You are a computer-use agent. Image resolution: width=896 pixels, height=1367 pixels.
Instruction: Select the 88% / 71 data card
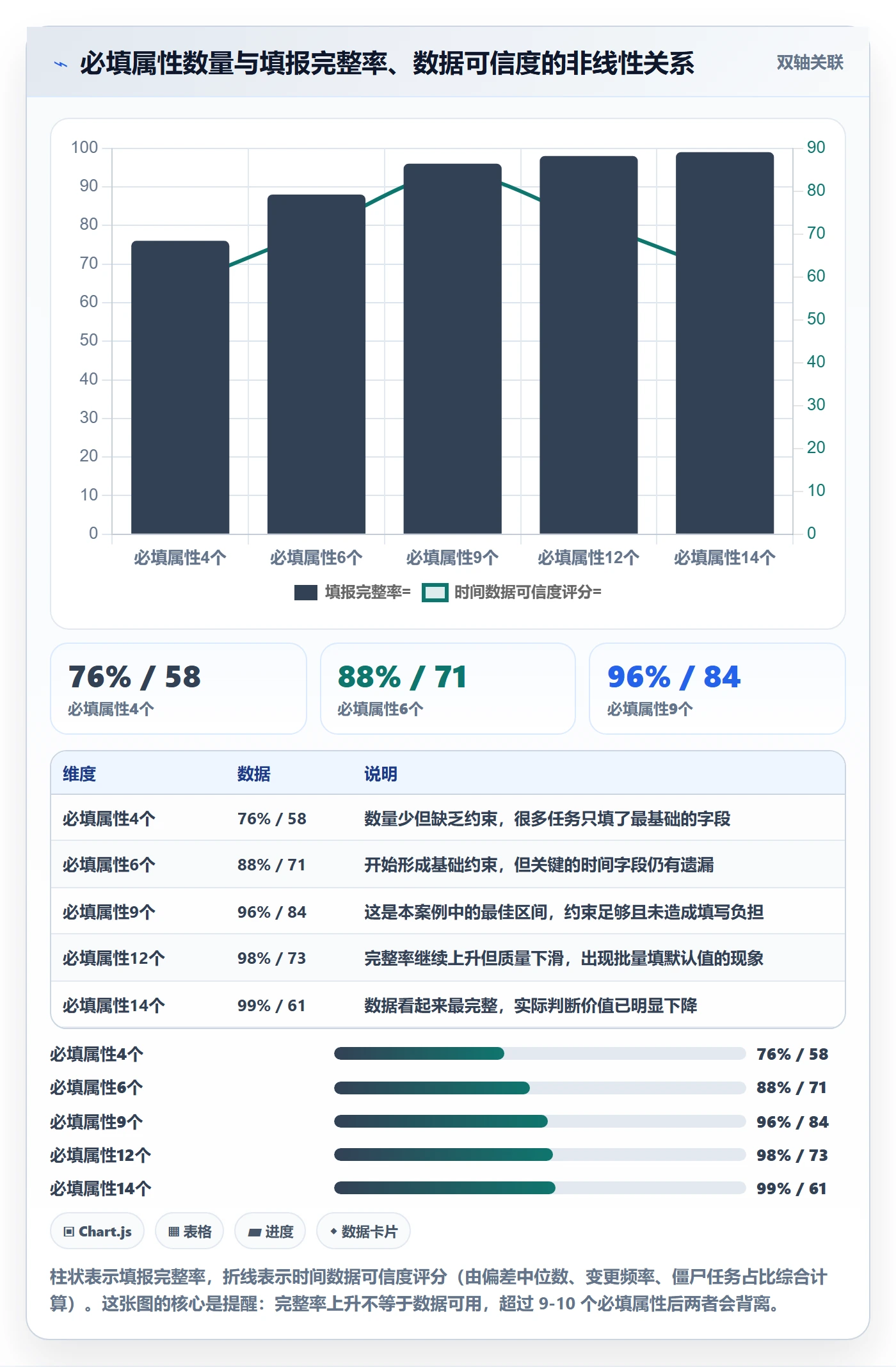coord(448,689)
